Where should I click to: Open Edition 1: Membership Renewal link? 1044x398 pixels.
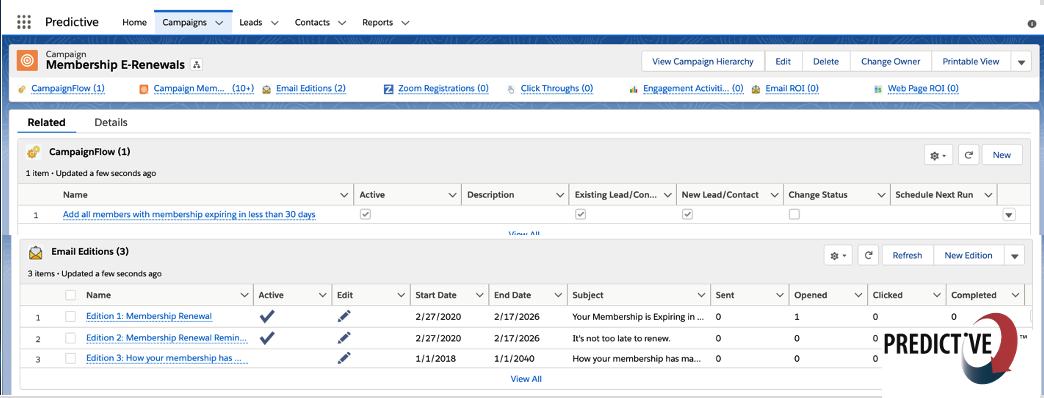click(149, 317)
